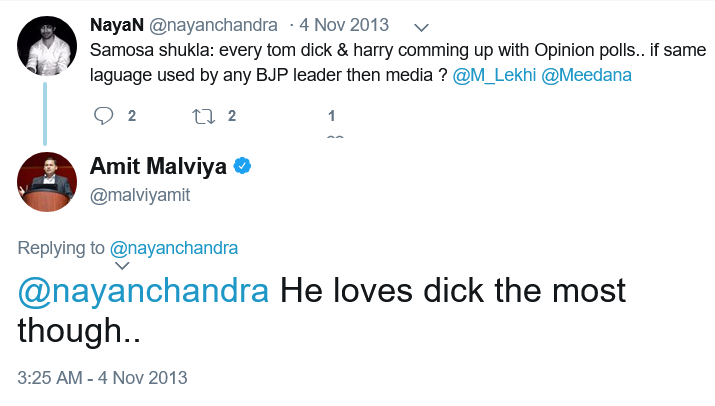715x406 pixels.
Task: Open Amit Malviya's profile picture
Action: pyautogui.click(x=47, y=182)
